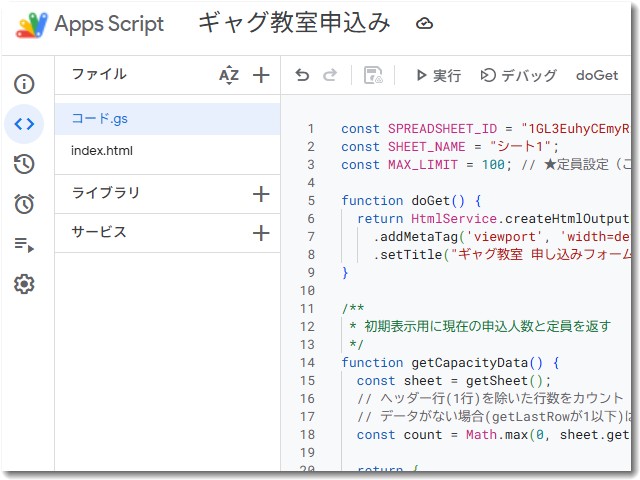Open the Project History icon in sidebar
640x480 pixels.
(24, 164)
